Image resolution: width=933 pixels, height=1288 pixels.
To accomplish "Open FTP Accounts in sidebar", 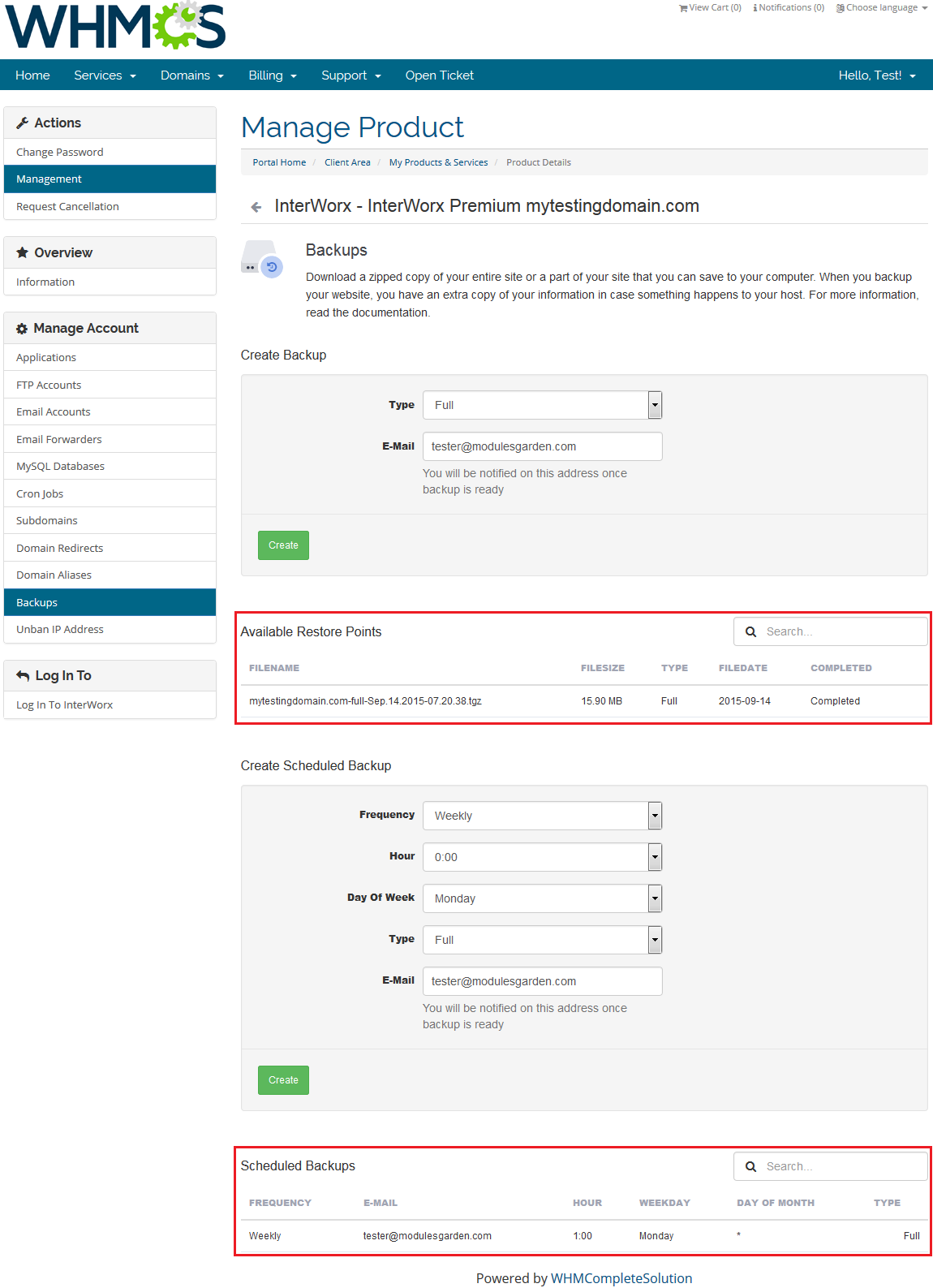I will click(110, 385).
